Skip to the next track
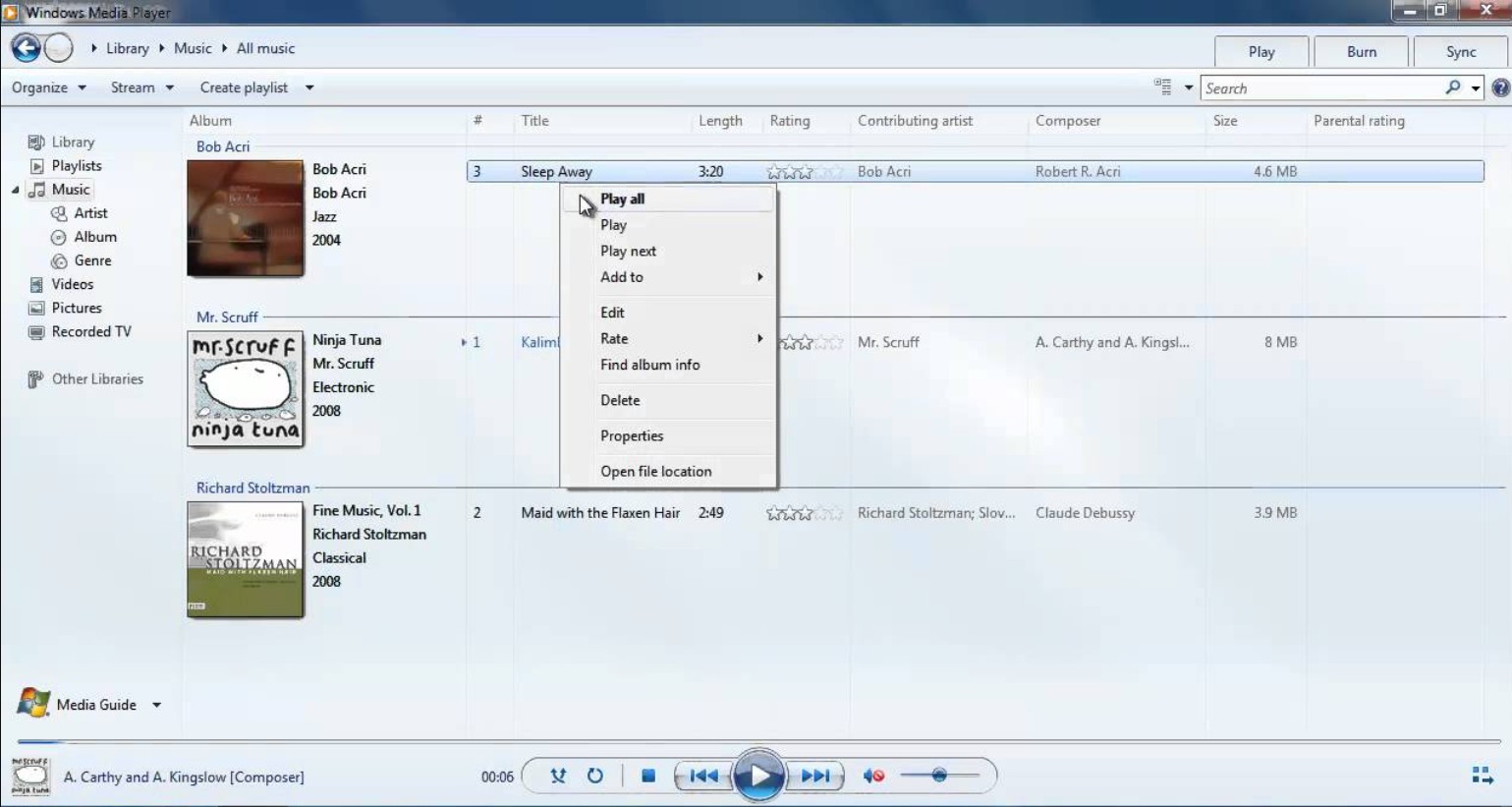1512x807 pixels. [x=814, y=776]
